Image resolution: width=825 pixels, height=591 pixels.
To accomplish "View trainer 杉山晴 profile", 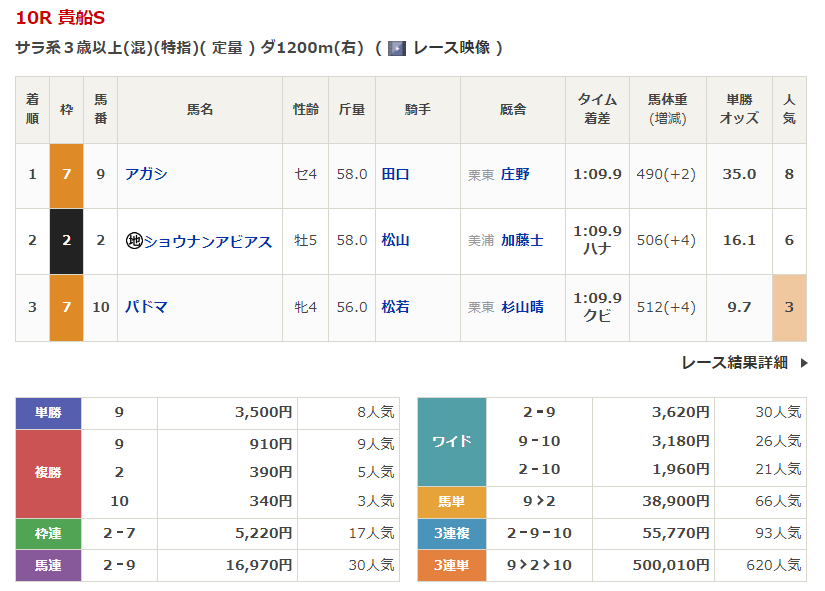I will 522,307.
